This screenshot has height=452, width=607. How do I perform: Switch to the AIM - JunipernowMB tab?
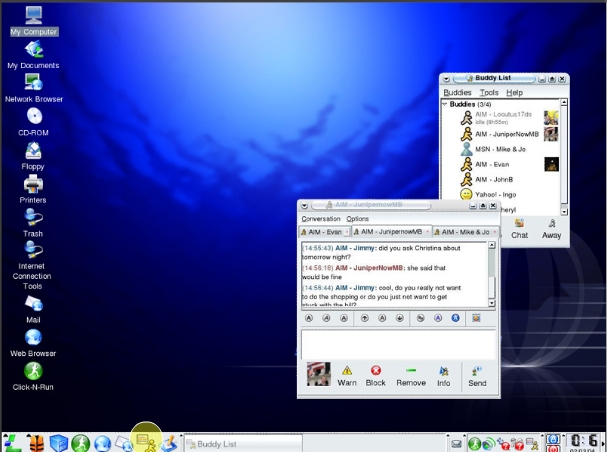(x=391, y=231)
